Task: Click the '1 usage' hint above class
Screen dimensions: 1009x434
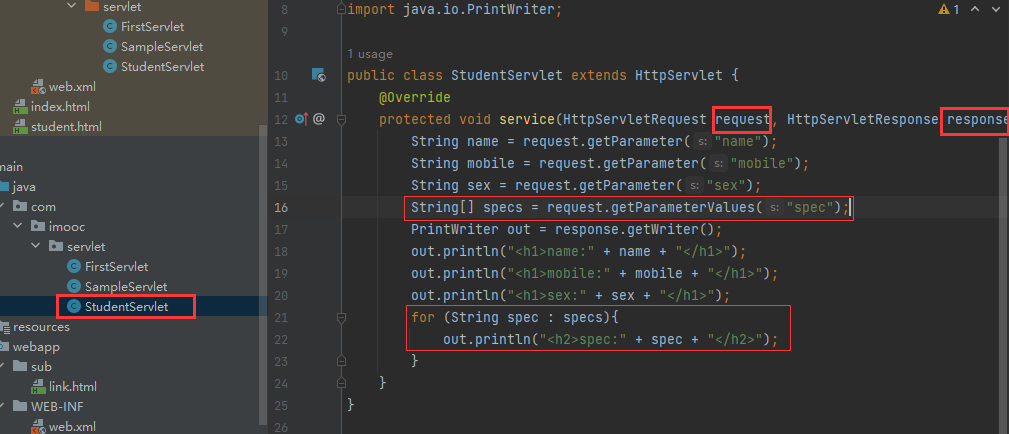Action: click(x=370, y=54)
